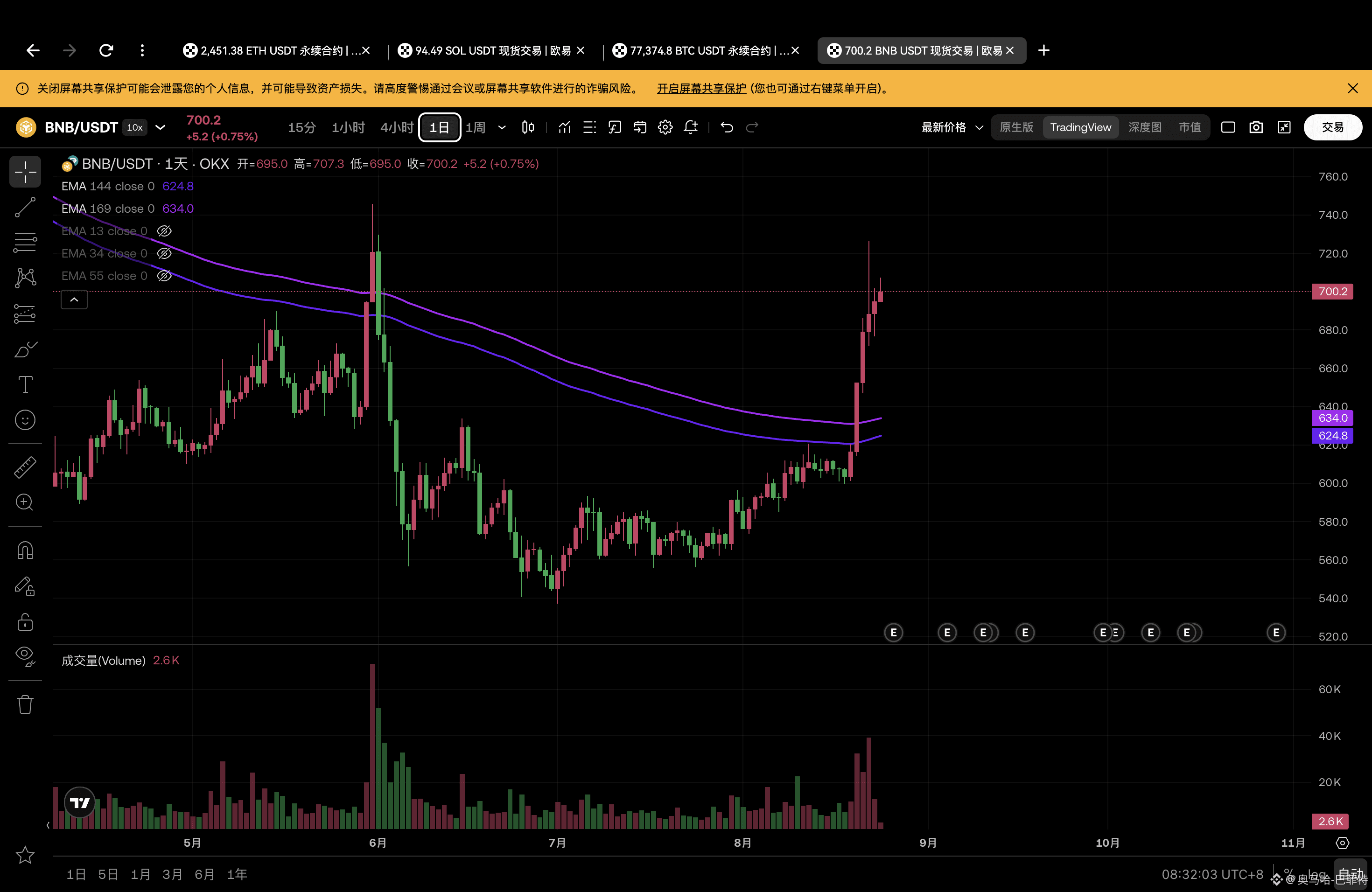
Task: Hide all drawings with the eye tool
Action: pyautogui.click(x=25, y=656)
